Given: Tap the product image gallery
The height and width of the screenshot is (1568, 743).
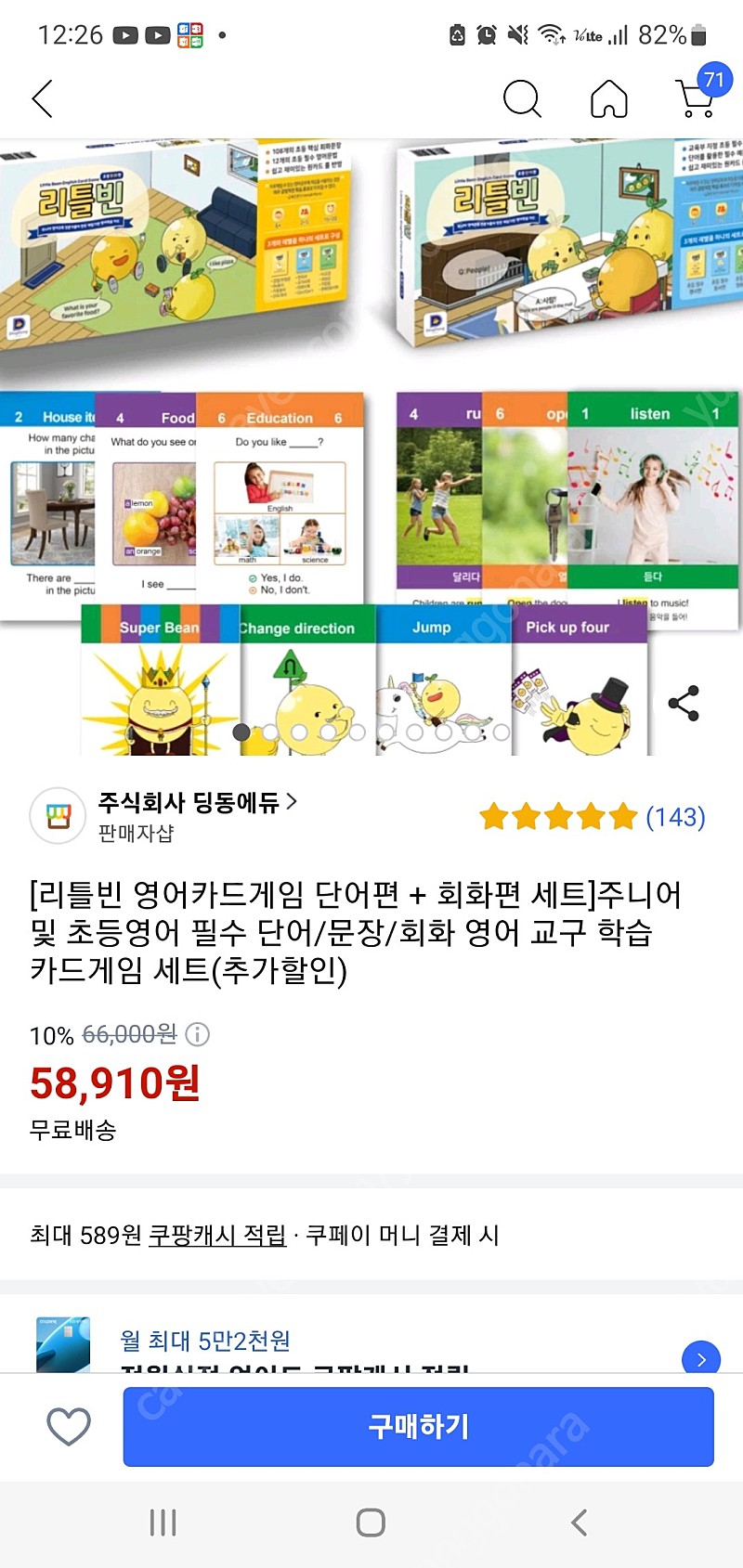Looking at the screenshot, I should pos(371,447).
